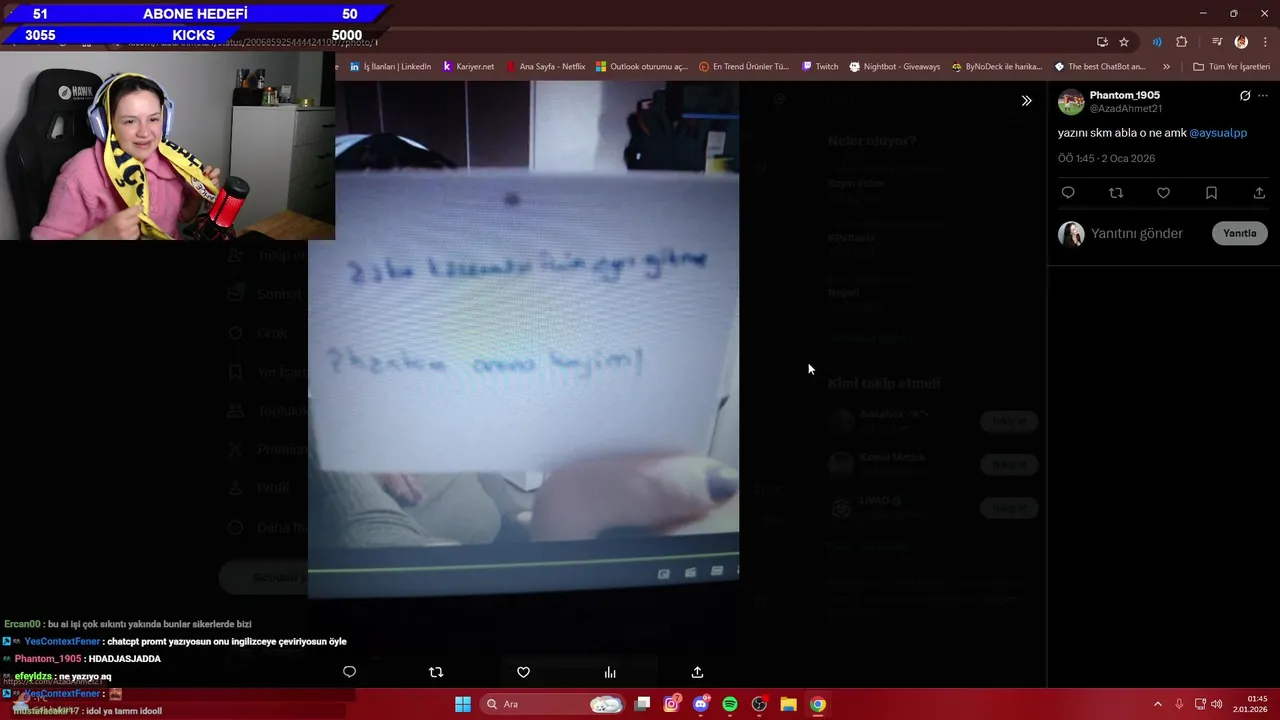Open Instagram from the taskbar
Image resolution: width=1280 pixels, height=720 pixels.
point(672,704)
